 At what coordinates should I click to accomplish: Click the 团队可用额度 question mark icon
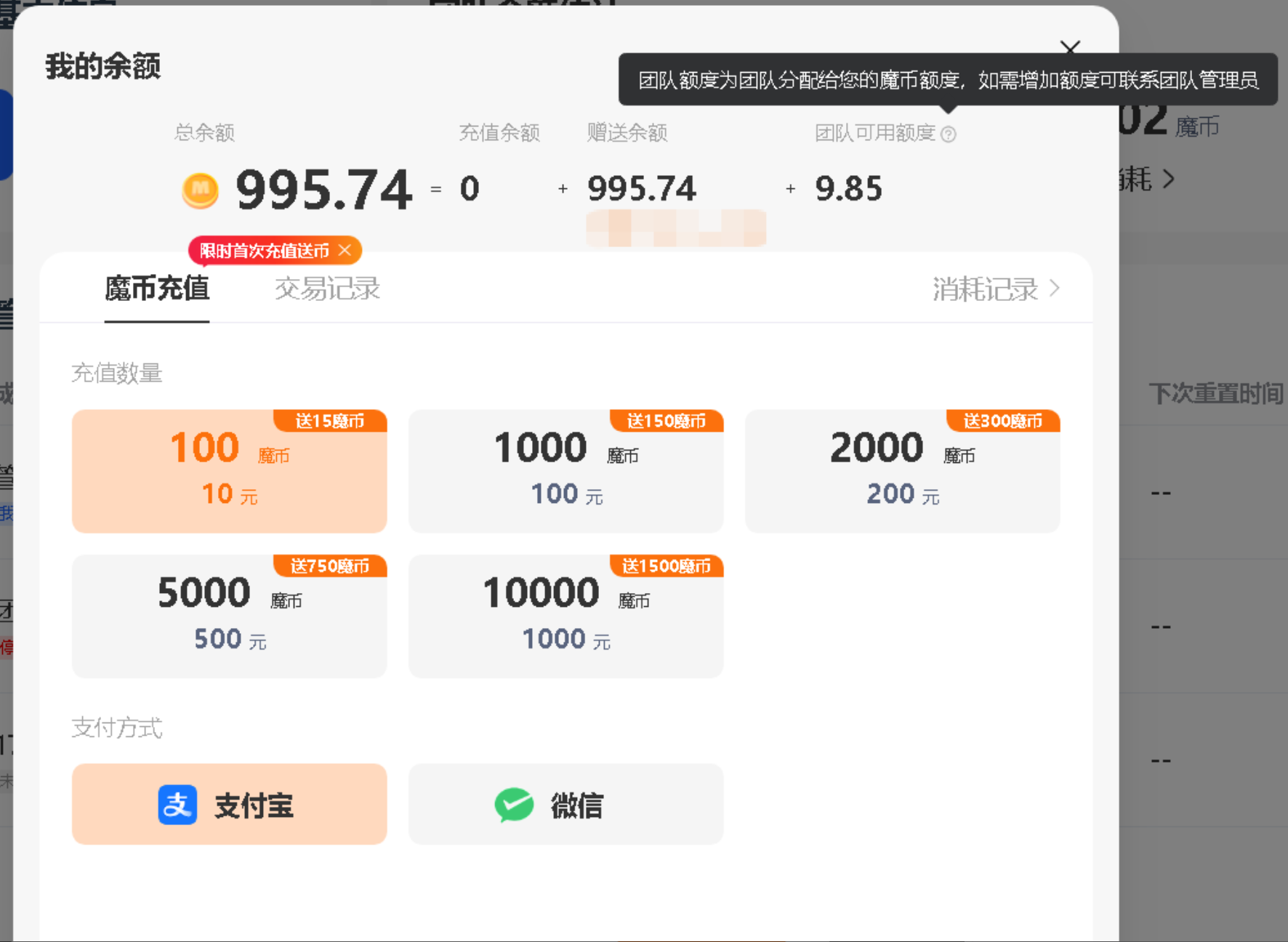949,133
